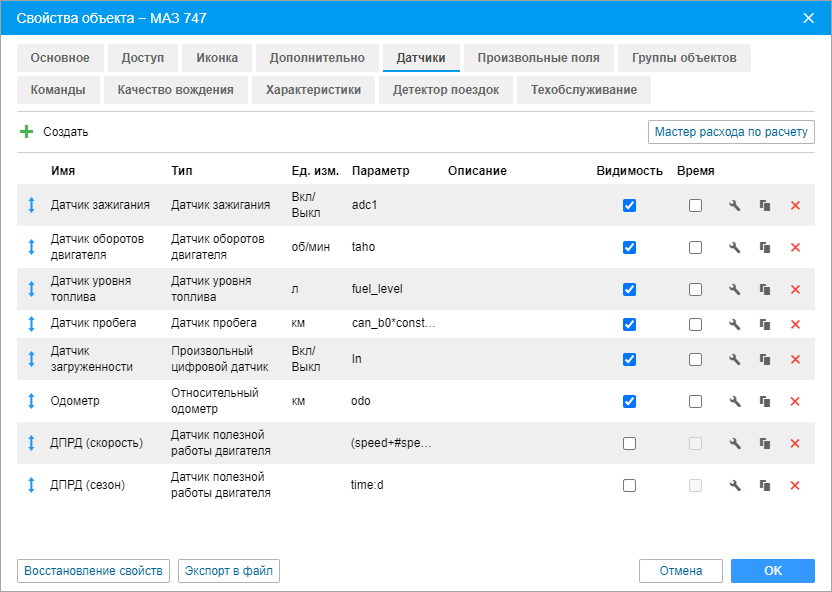The height and width of the screenshot is (592, 832).
Task: Click reorder arrow for Датчик пробега row
Action: click(x=31, y=324)
